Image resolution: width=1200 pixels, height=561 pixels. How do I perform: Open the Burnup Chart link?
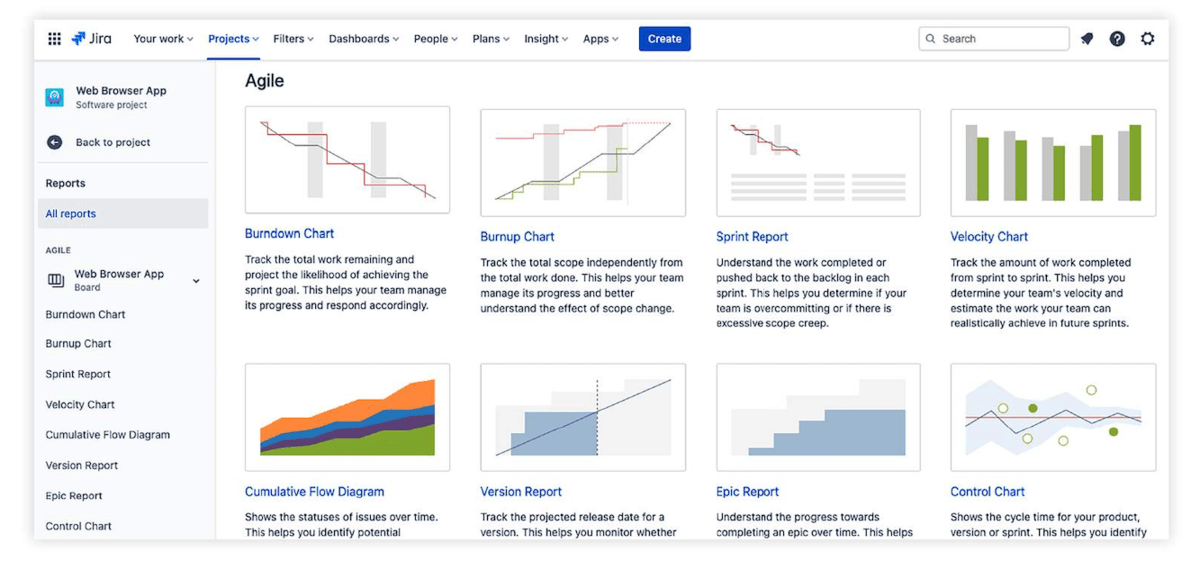tap(517, 237)
